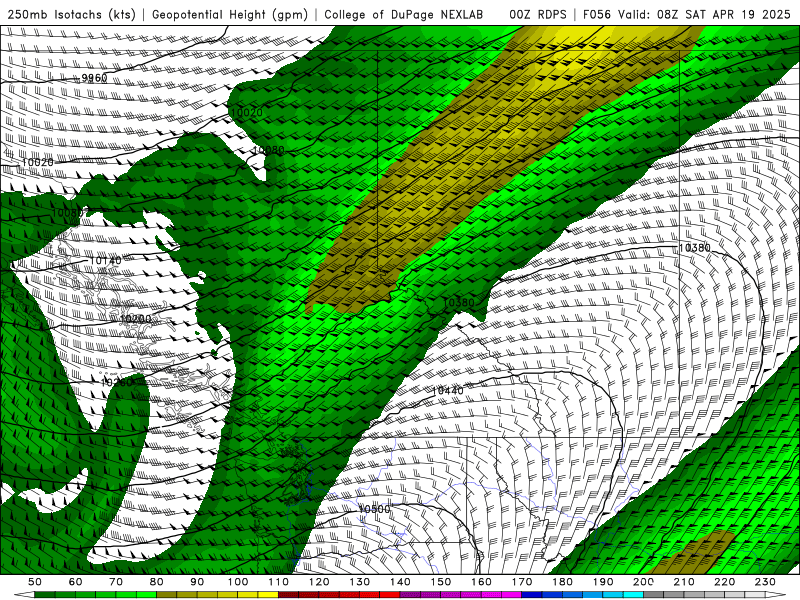The width and height of the screenshot is (800, 600).
Task: Click the 170 knot legend value
Action: pyautogui.click(x=522, y=582)
